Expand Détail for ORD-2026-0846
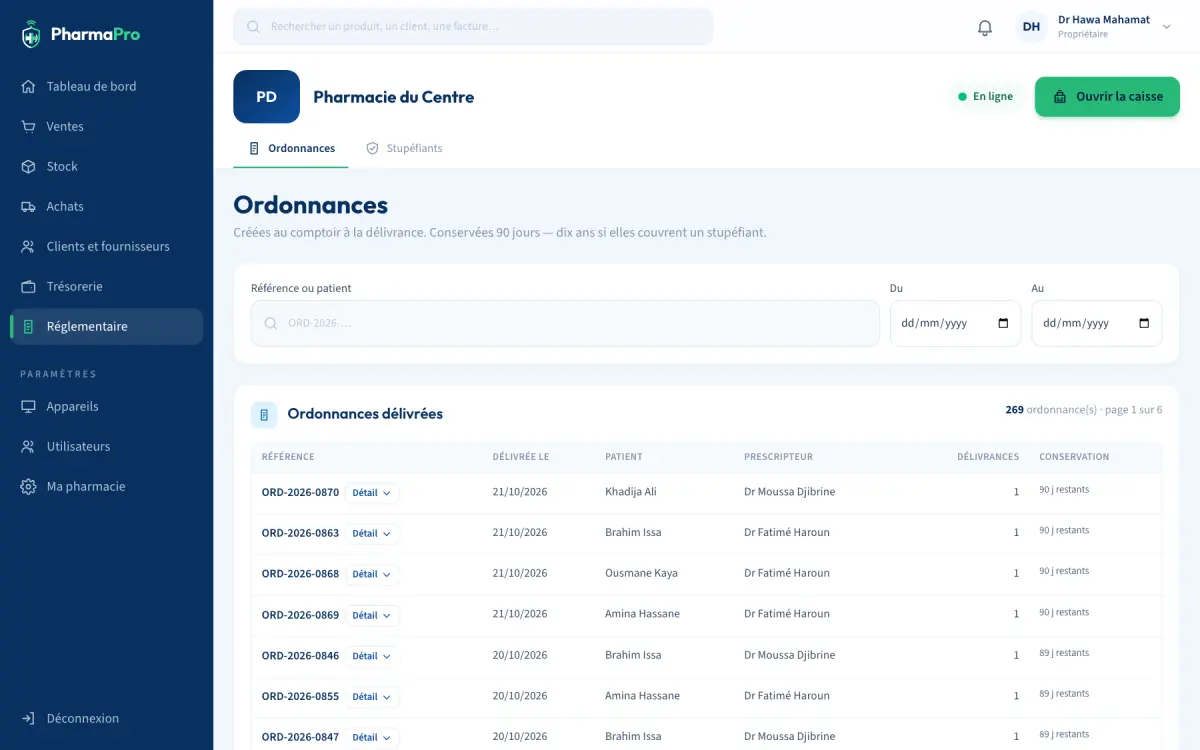This screenshot has height=750, width=1200. click(x=372, y=656)
